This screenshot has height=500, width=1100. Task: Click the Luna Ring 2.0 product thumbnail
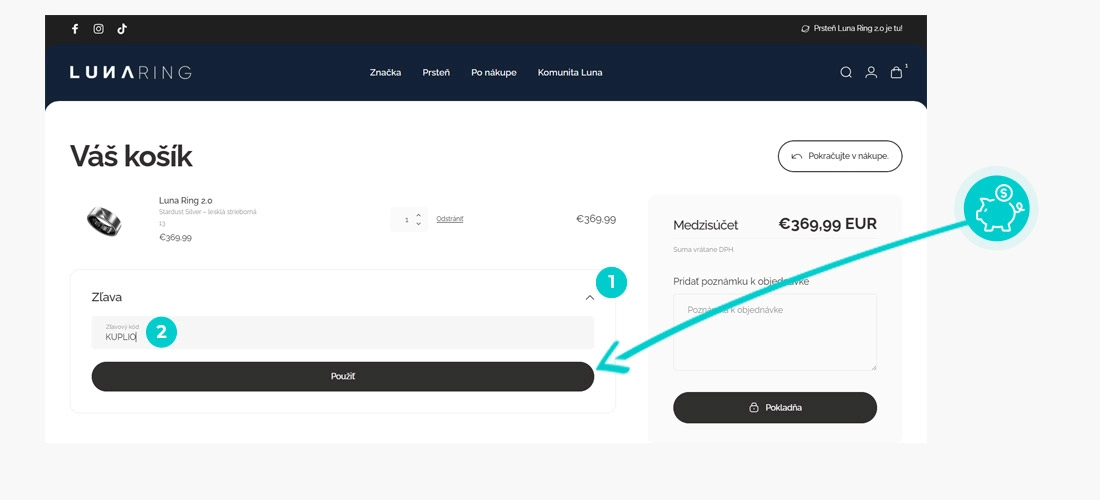coord(104,221)
